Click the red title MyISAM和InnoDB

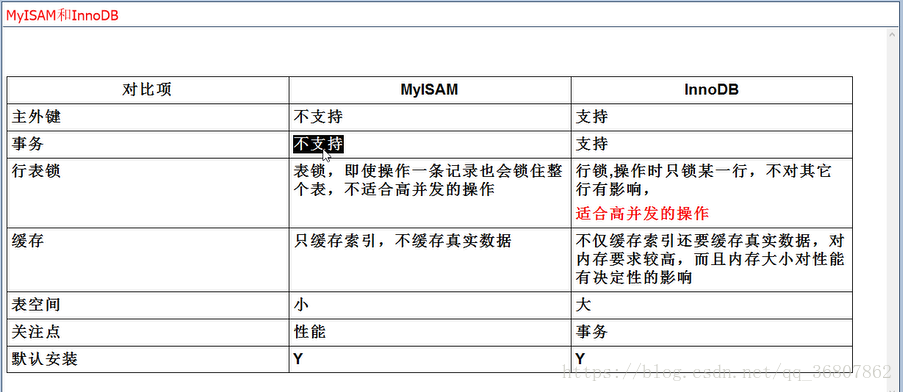tap(62, 15)
